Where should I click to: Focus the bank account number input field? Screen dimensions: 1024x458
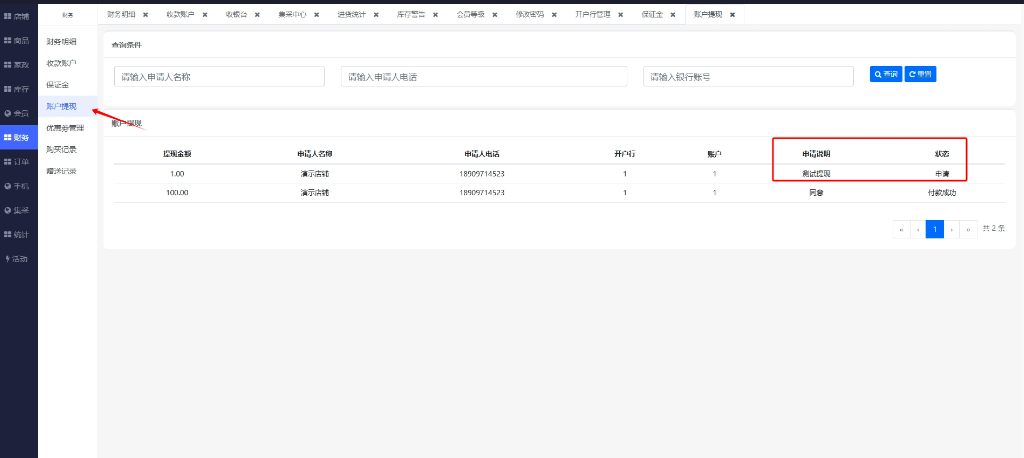coord(748,76)
